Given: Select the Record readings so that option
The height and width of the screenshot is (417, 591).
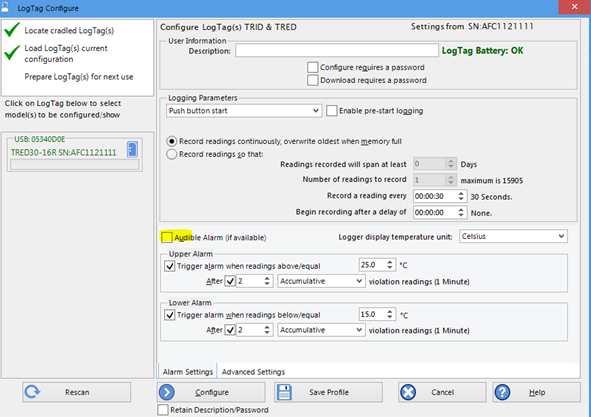Looking at the screenshot, I should pyautogui.click(x=171, y=154).
